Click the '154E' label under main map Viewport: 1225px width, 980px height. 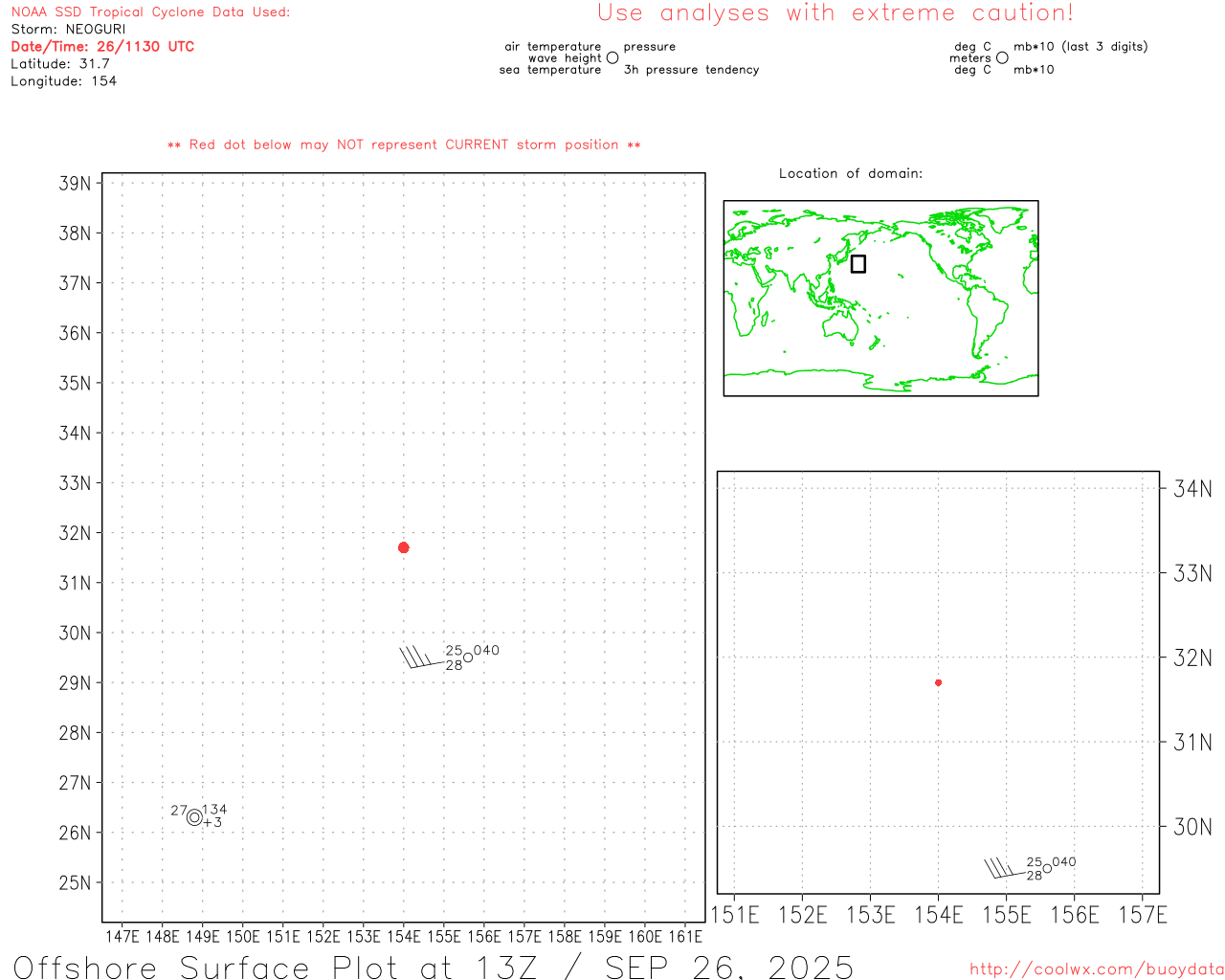click(x=404, y=936)
